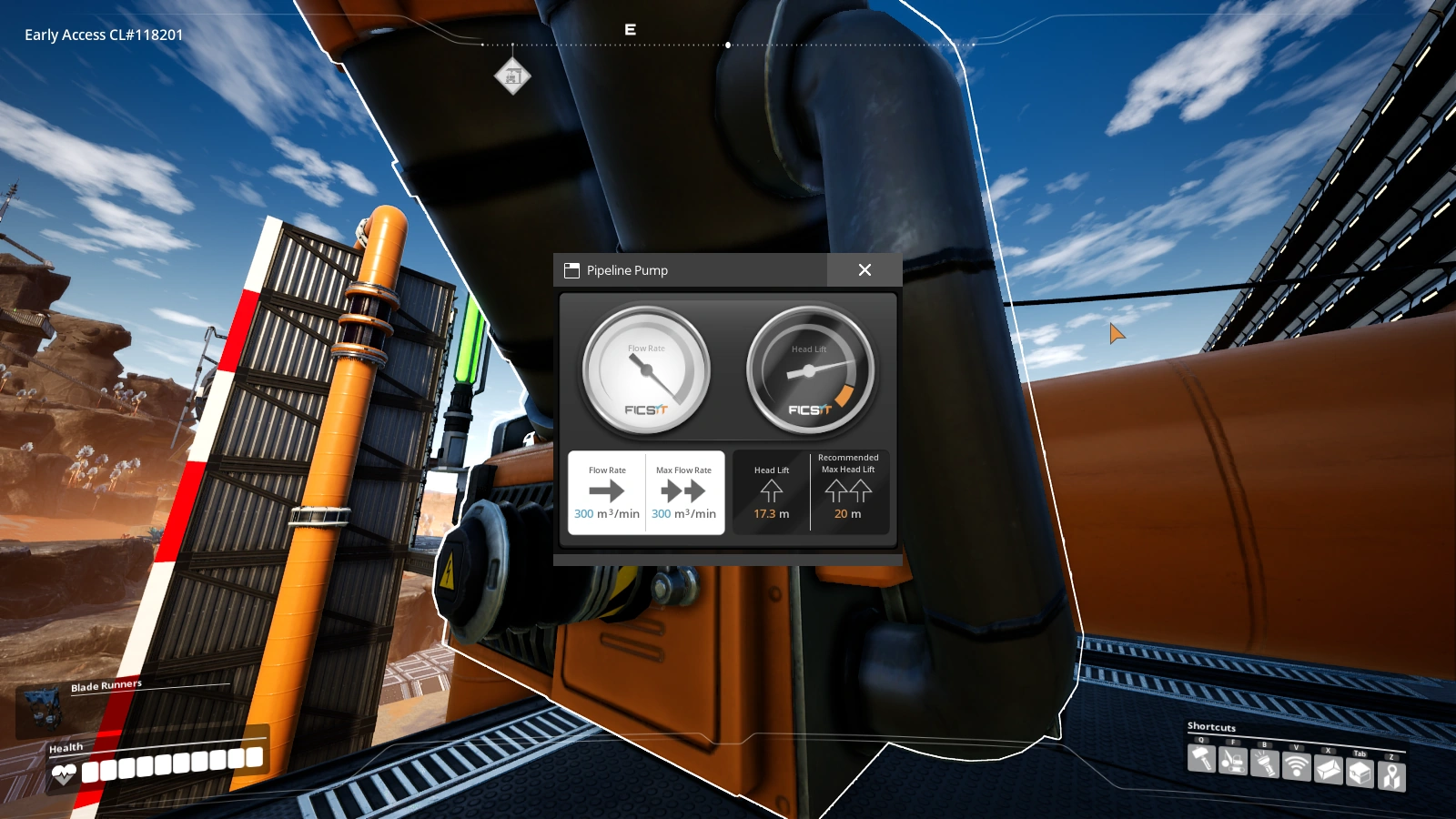Open the resource scanner signal icon
1456x819 pixels.
(x=1296, y=766)
